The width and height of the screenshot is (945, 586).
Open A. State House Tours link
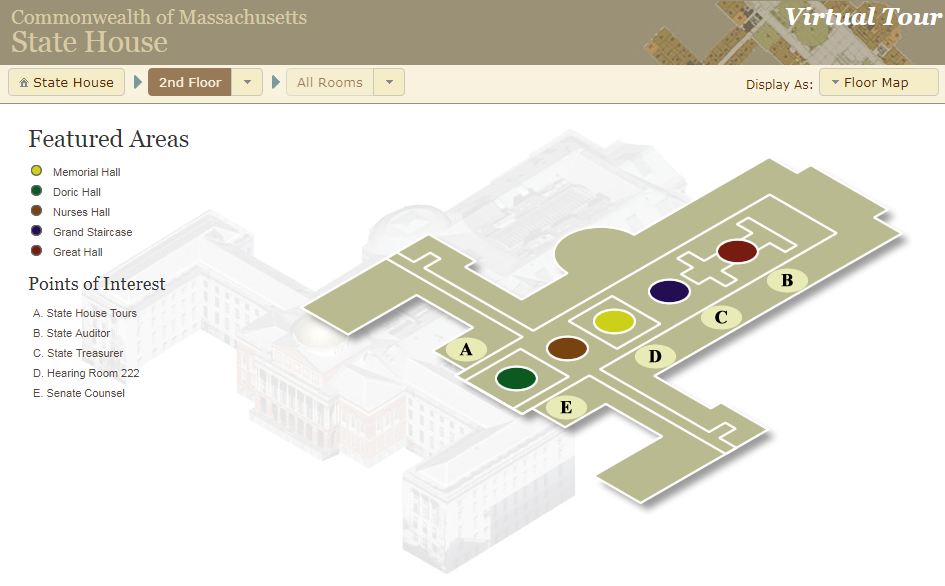[85, 313]
